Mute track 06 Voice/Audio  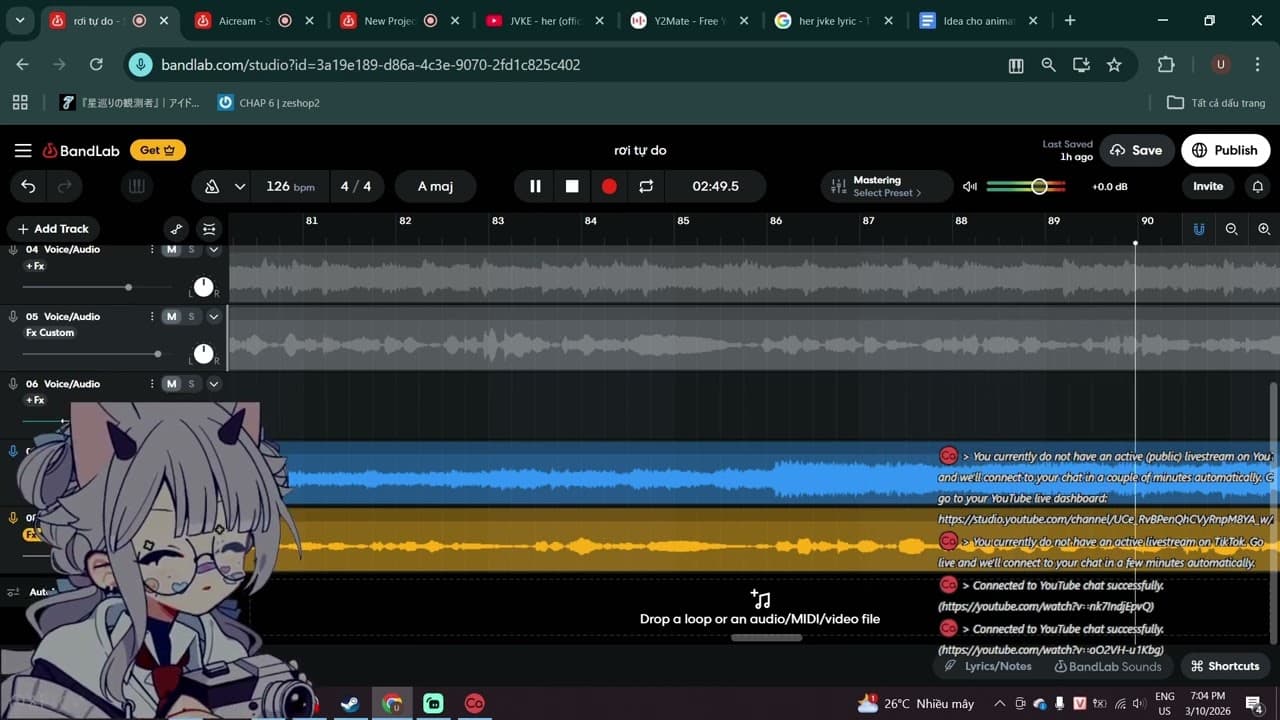171,384
